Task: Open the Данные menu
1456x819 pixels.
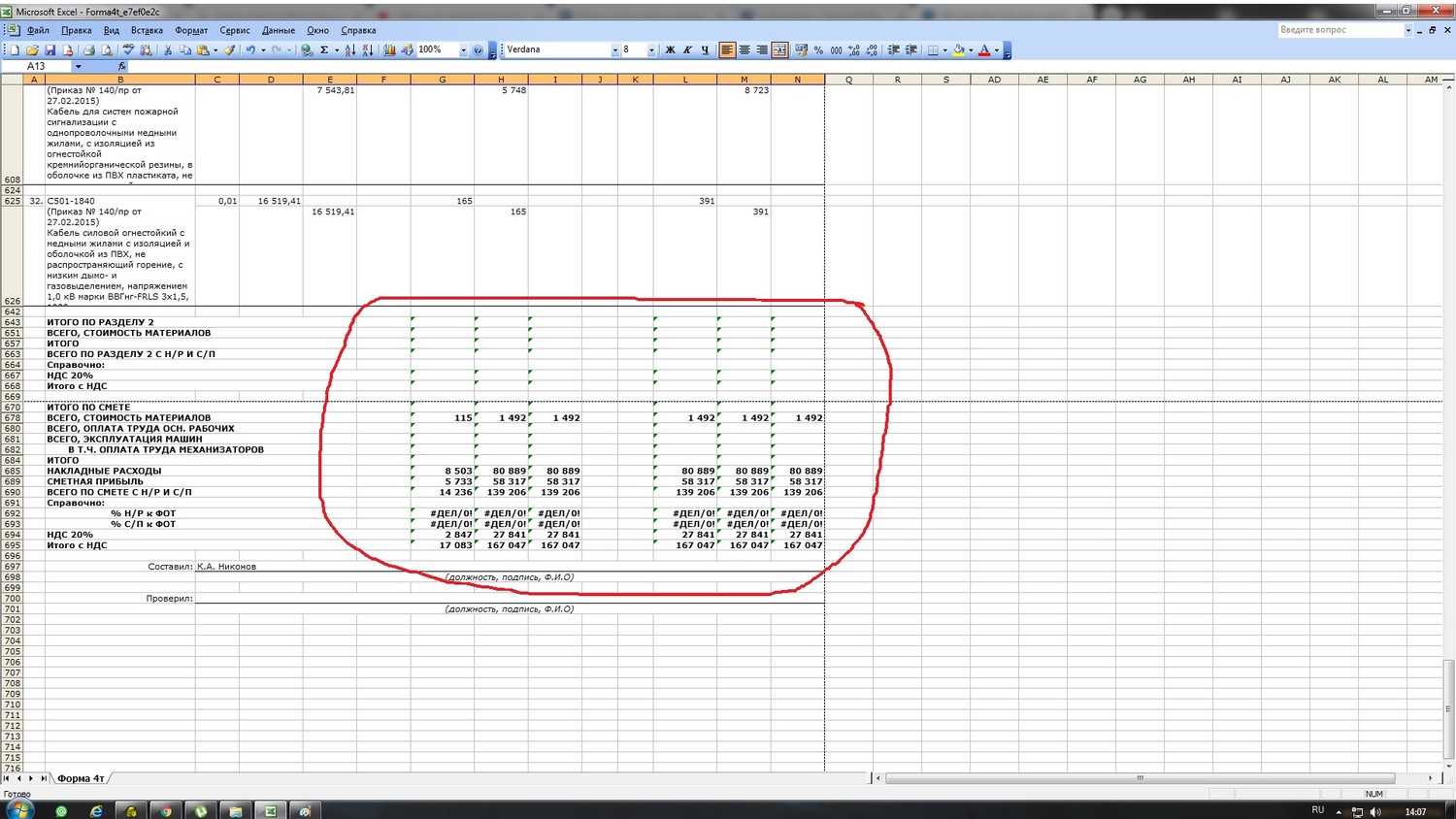Action: click(279, 30)
